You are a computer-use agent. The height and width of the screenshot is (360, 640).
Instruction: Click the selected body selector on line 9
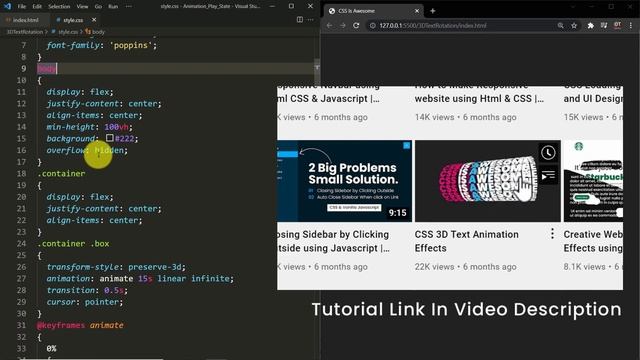(46, 69)
